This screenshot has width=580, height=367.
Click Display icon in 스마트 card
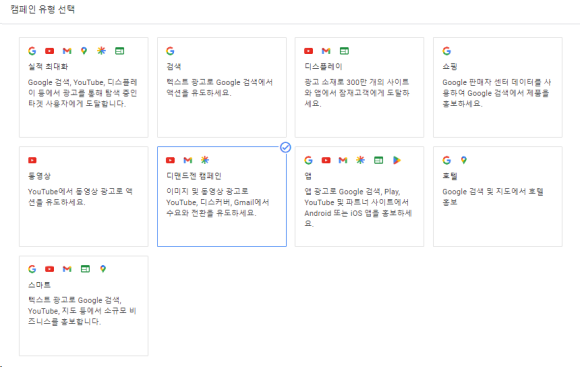(x=85, y=269)
